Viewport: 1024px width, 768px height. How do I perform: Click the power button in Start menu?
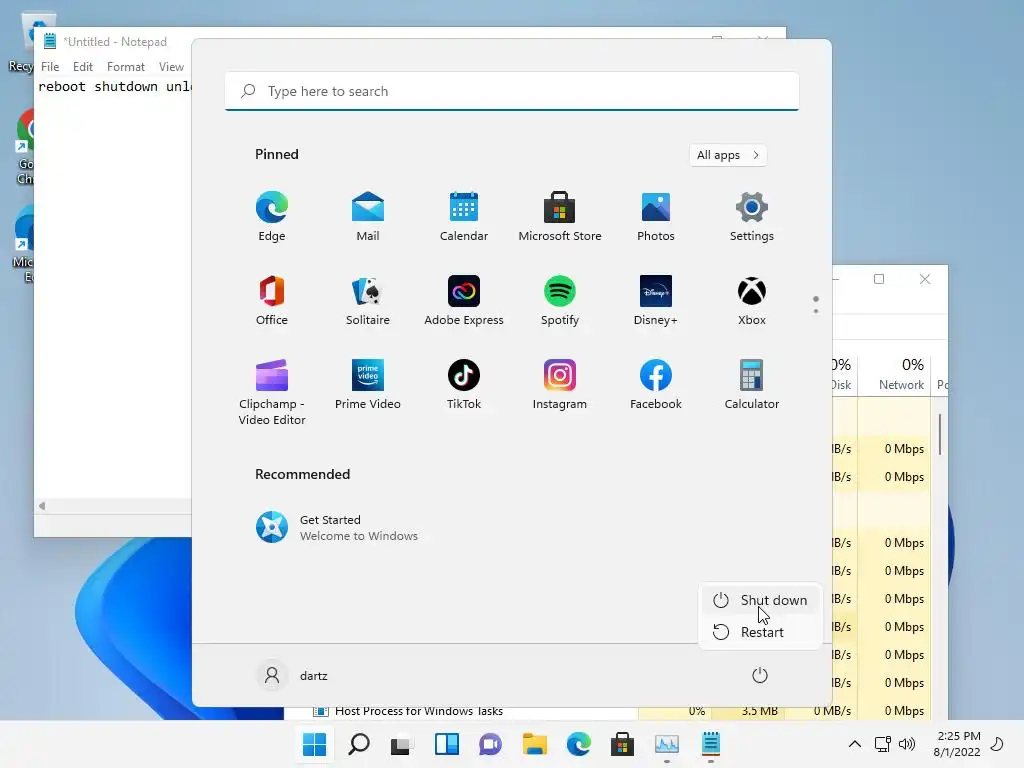(x=760, y=675)
